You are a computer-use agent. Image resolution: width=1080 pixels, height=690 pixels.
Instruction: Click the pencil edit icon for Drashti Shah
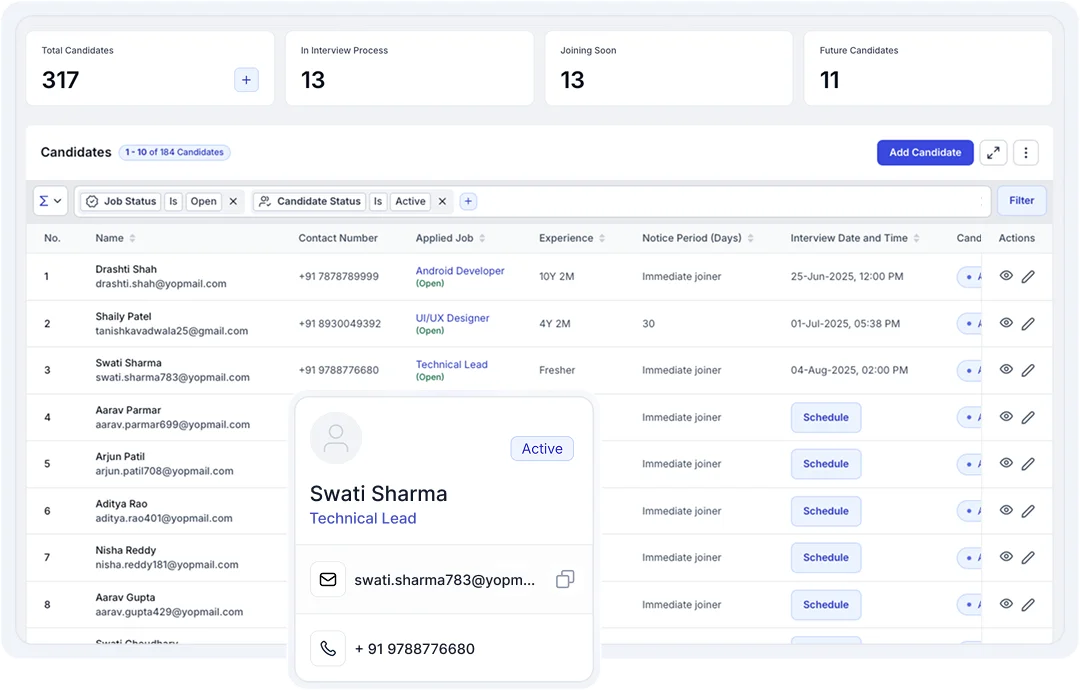coord(1028,277)
